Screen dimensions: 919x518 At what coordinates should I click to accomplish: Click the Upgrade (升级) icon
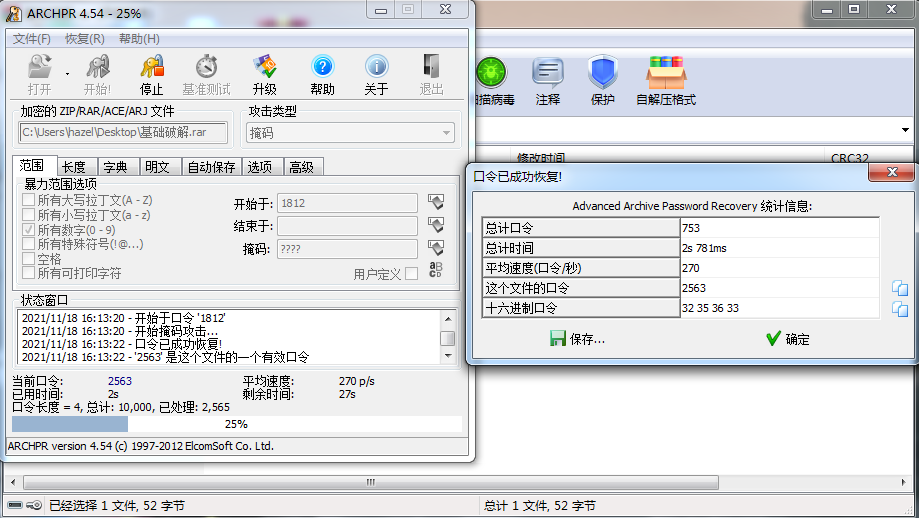pyautogui.click(x=264, y=67)
